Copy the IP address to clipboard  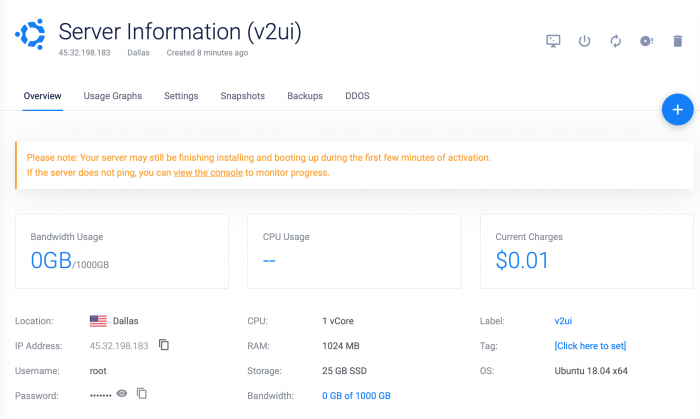point(164,345)
